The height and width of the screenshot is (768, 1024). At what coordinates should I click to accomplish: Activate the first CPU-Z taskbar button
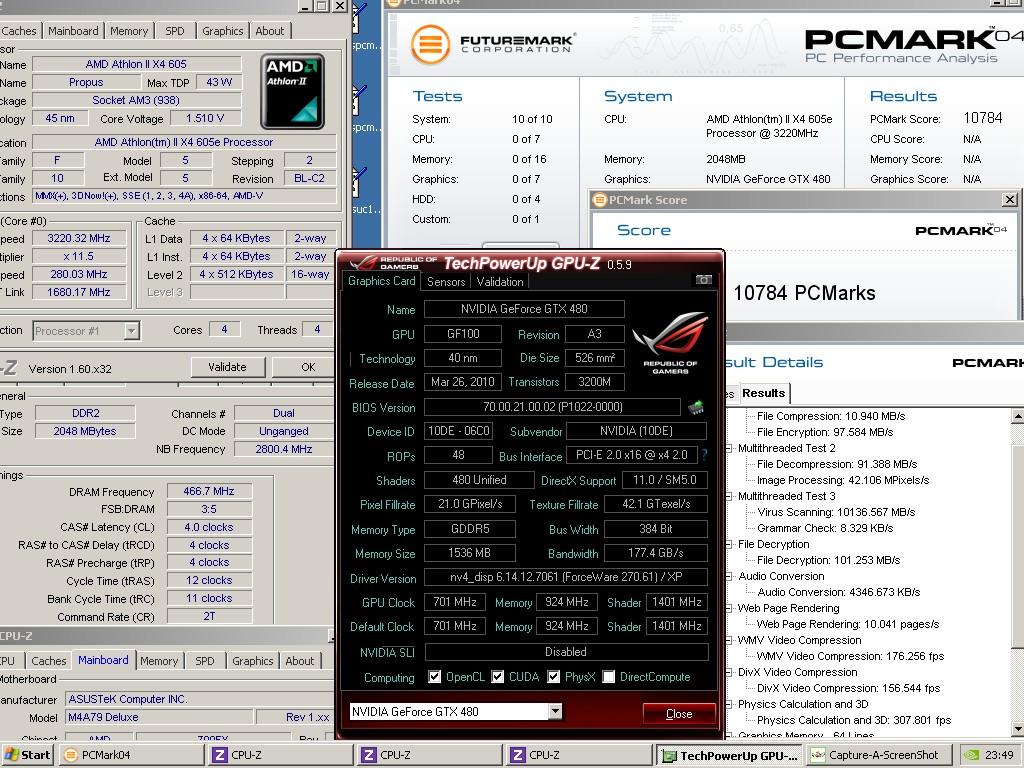click(x=281, y=755)
